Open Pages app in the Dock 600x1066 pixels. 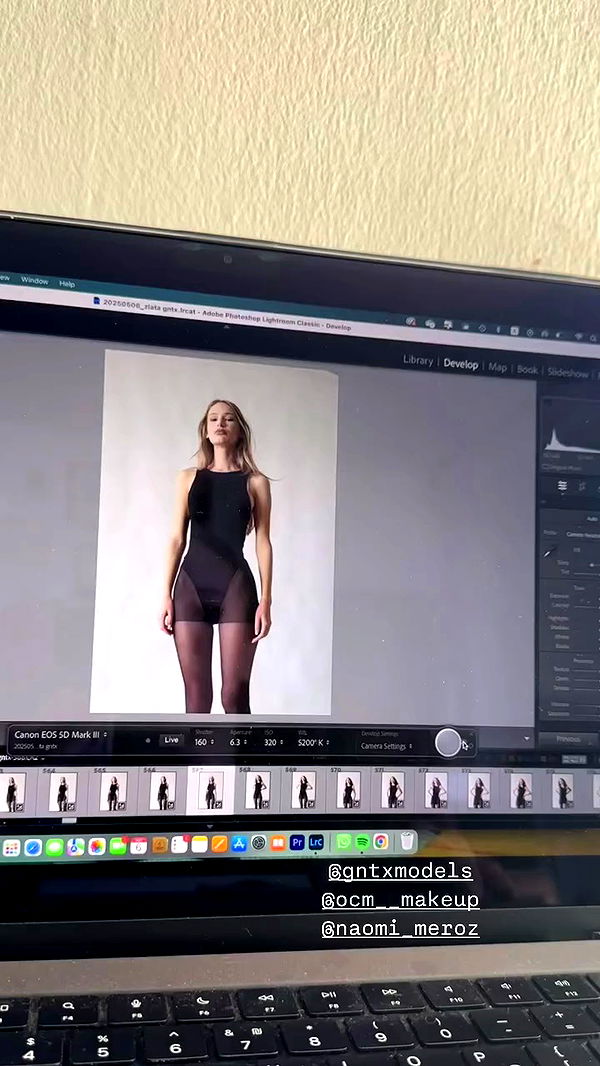pos(220,844)
